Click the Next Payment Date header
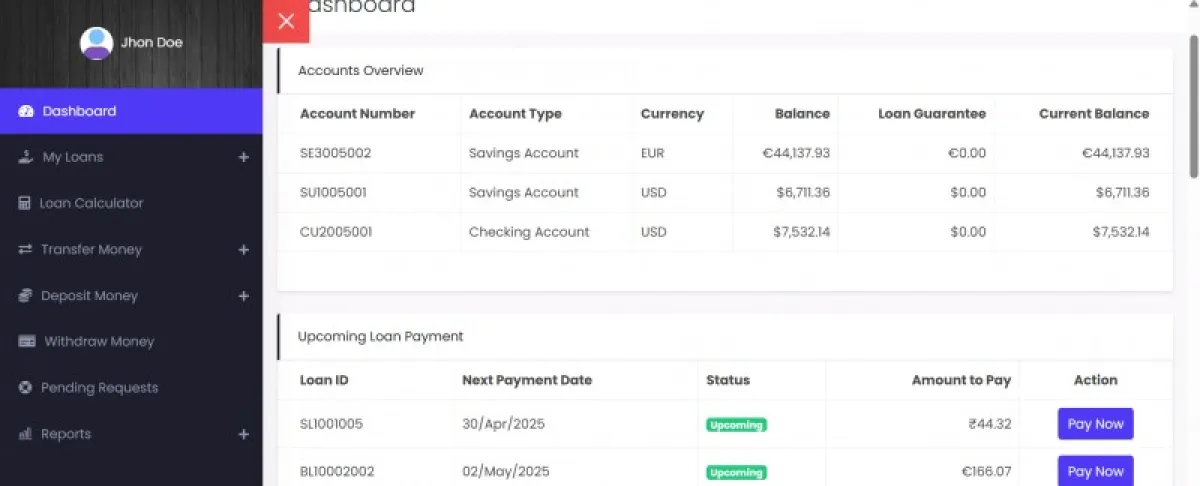 [x=527, y=380]
